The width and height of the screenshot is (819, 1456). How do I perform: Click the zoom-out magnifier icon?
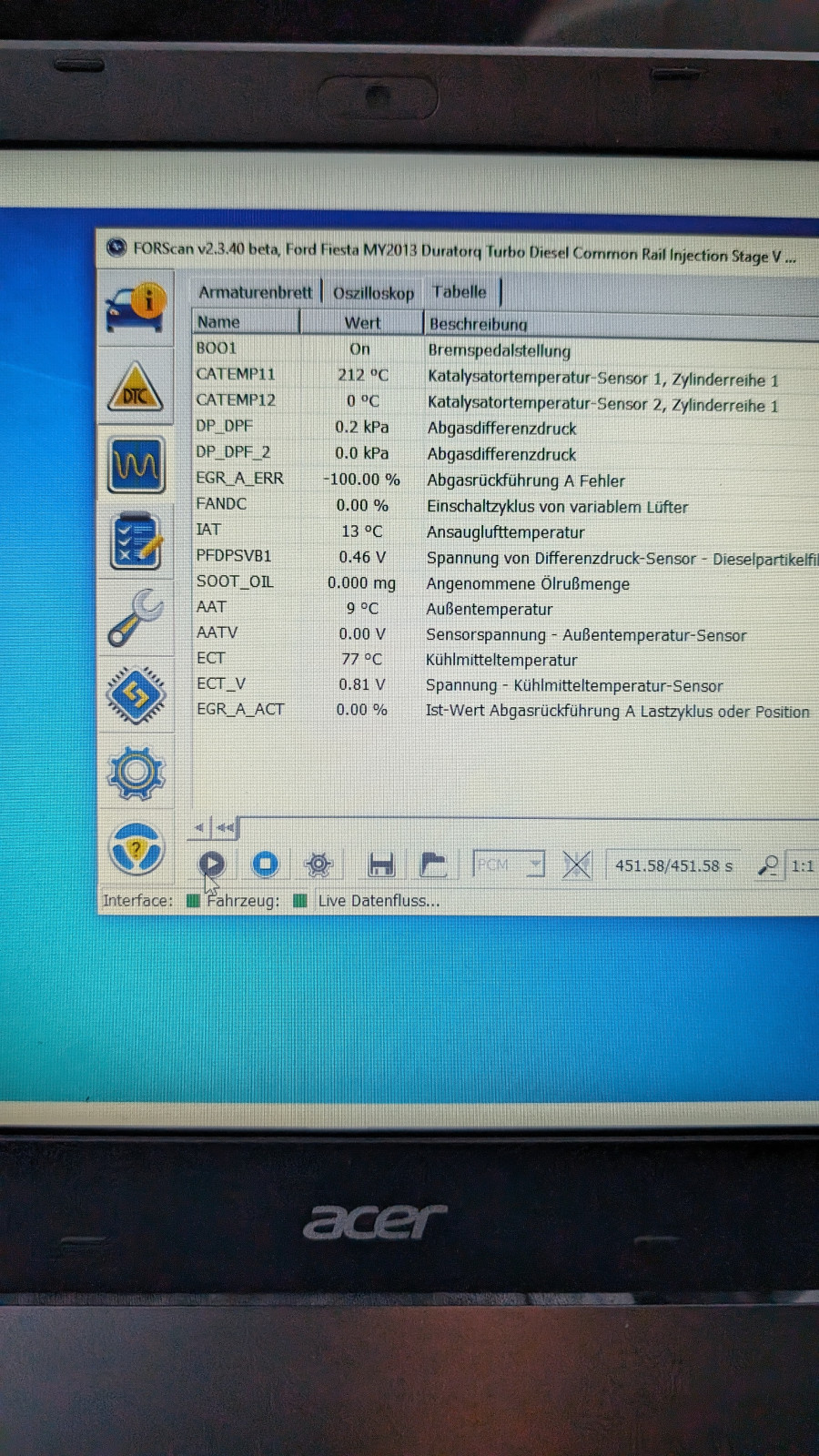[x=768, y=865]
